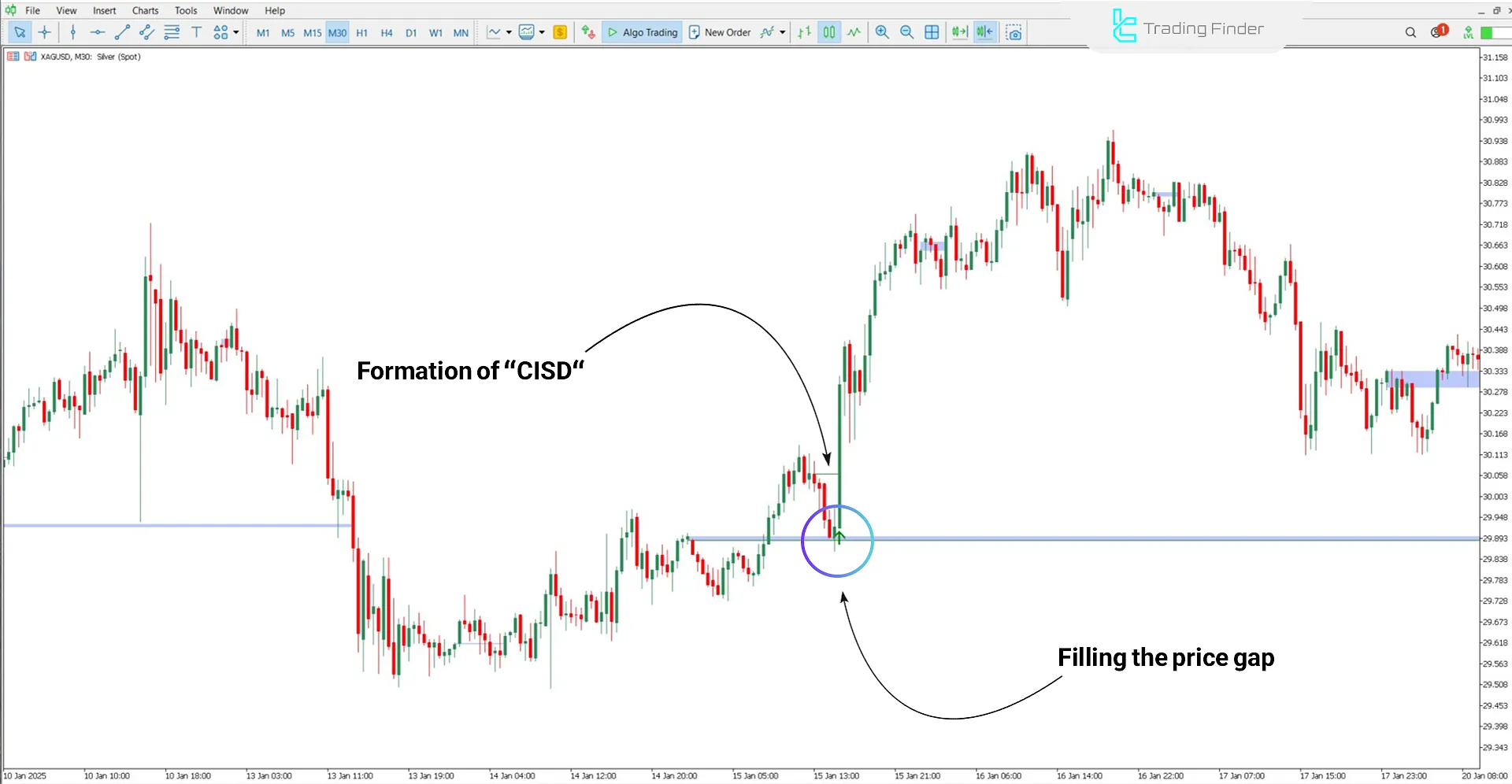This screenshot has width=1512, height=784.
Task: Draw a horizontal line on chart
Action: 97,32
